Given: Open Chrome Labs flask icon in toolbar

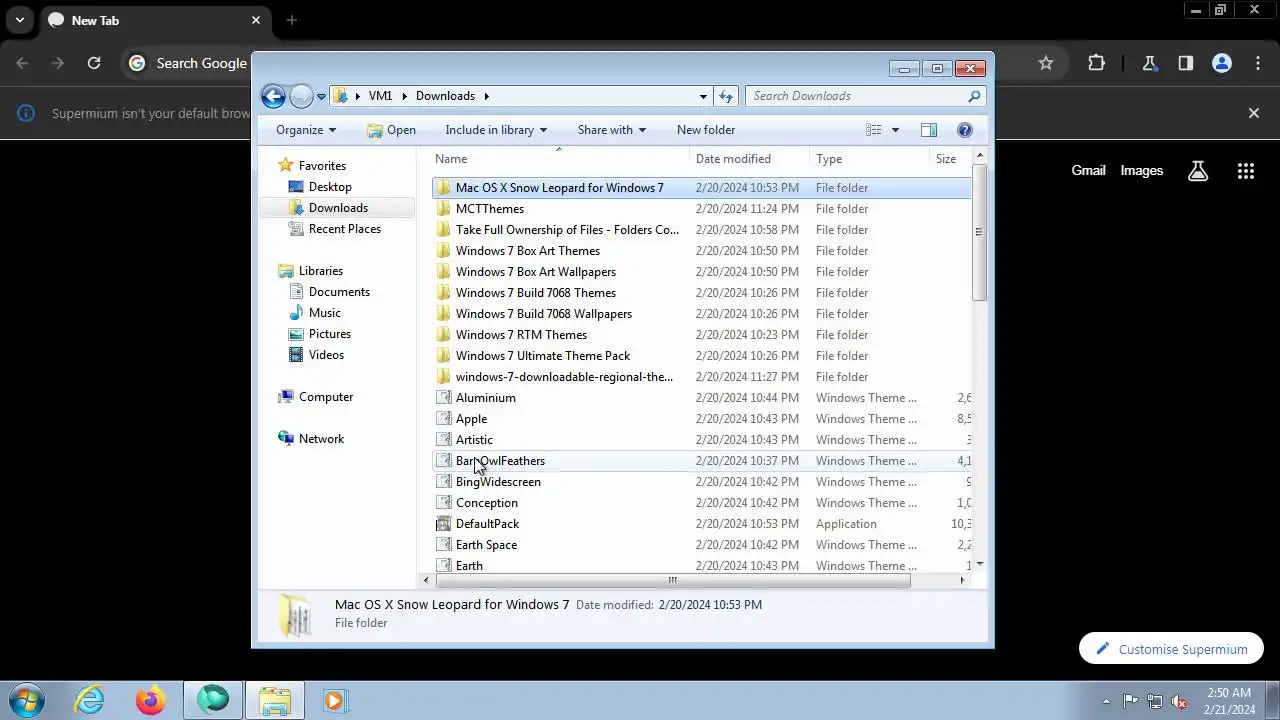Looking at the screenshot, I should 1149,63.
